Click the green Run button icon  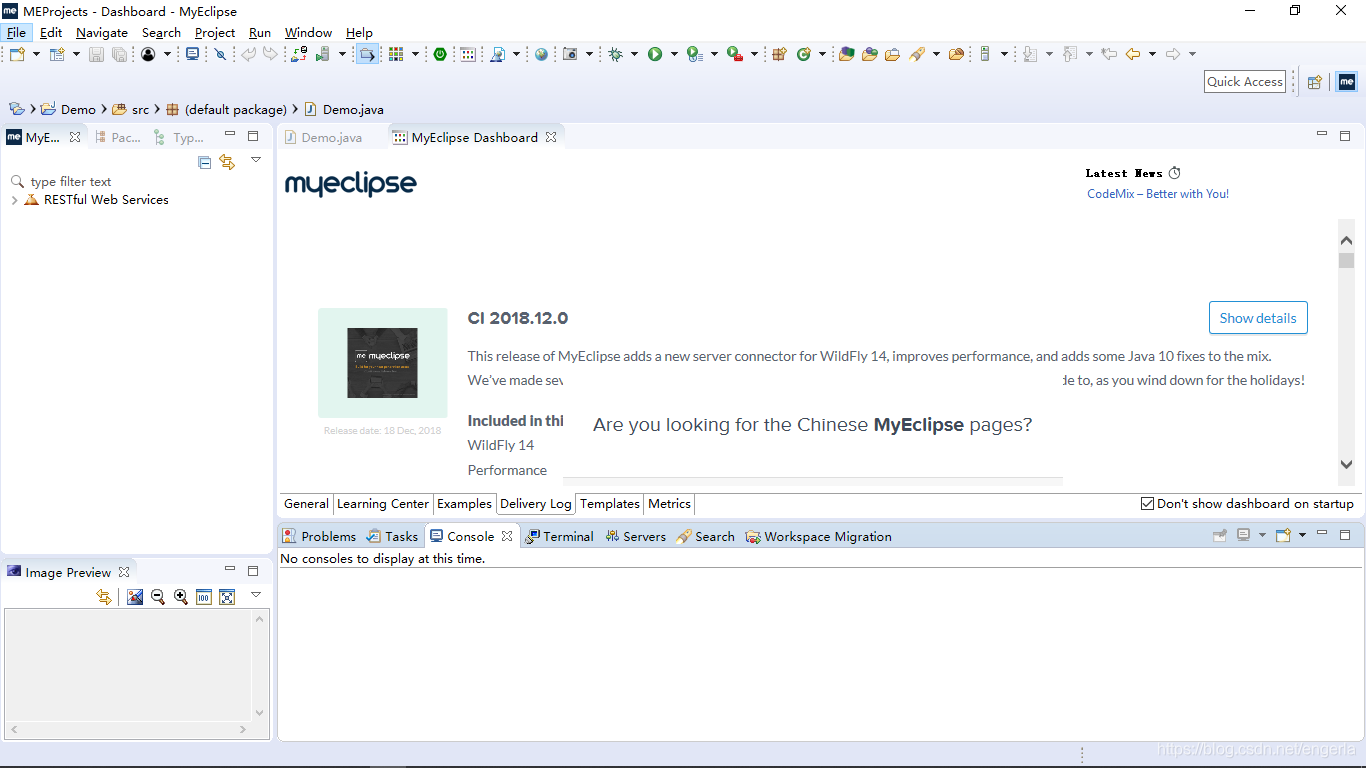pyautogui.click(x=655, y=54)
